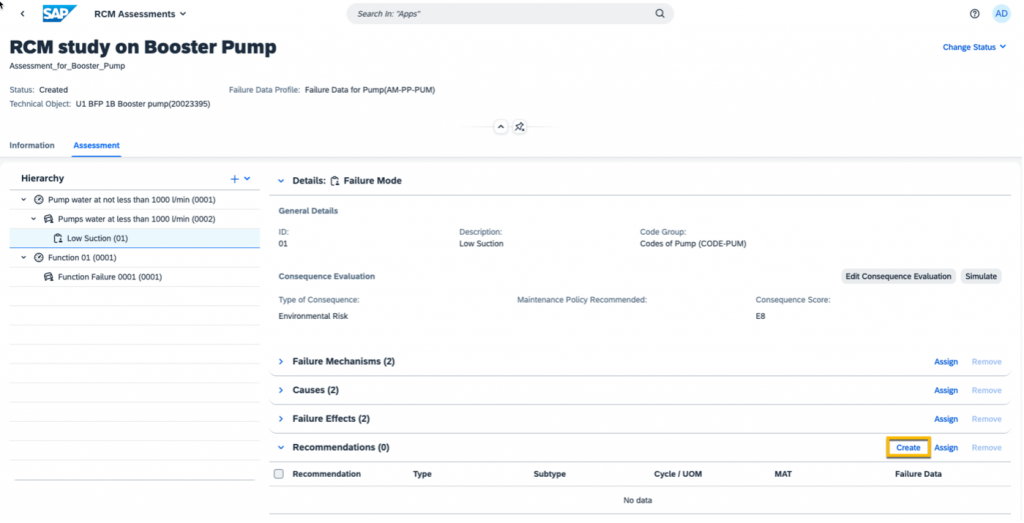Click the Simulate button
The width and height of the screenshot is (1024, 523).
(x=981, y=276)
